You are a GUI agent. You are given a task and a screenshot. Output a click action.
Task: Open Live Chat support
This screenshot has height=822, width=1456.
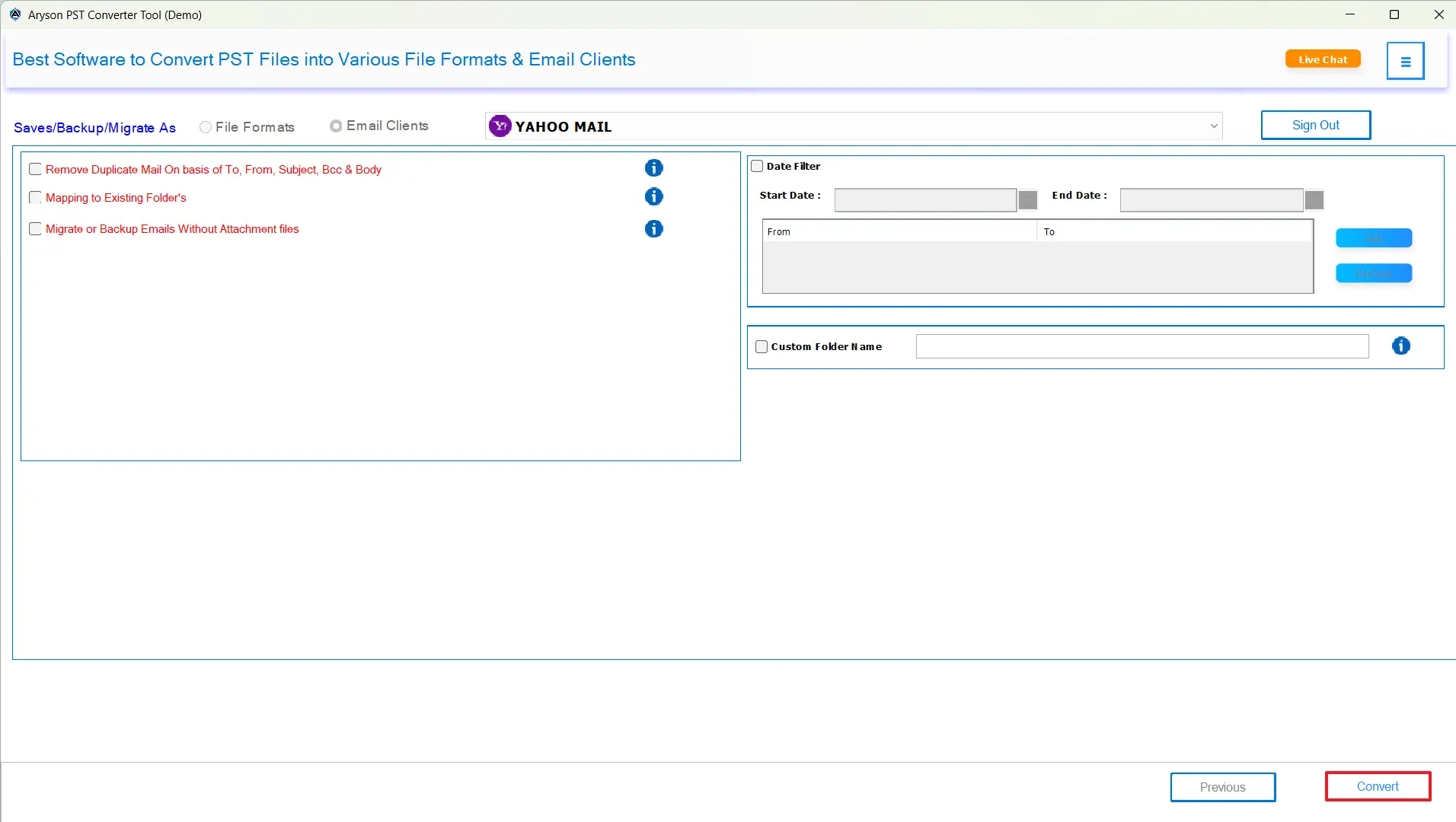click(1323, 59)
